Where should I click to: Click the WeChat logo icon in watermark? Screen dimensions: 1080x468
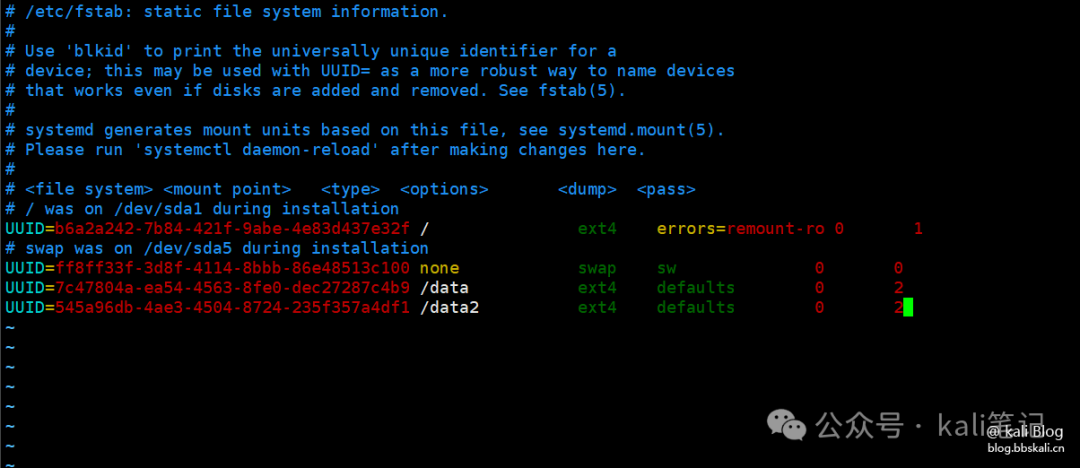pos(787,424)
